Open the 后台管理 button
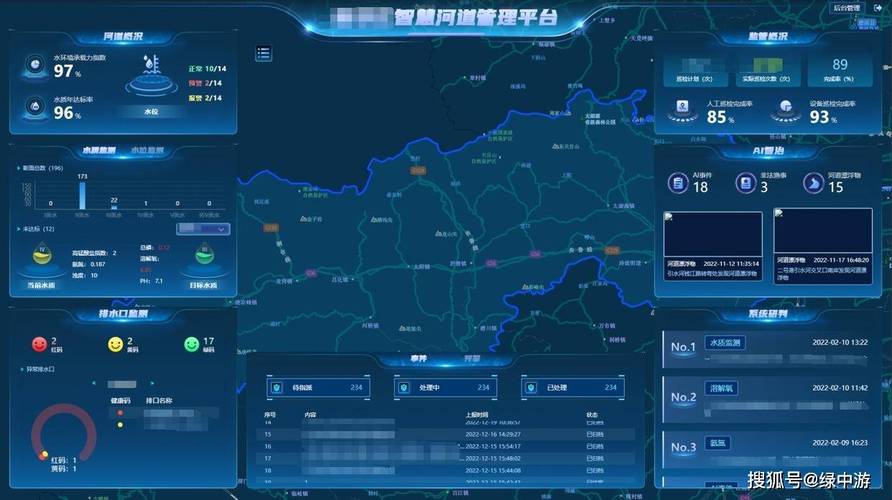Screen dimensions: 892x500 coord(847,9)
